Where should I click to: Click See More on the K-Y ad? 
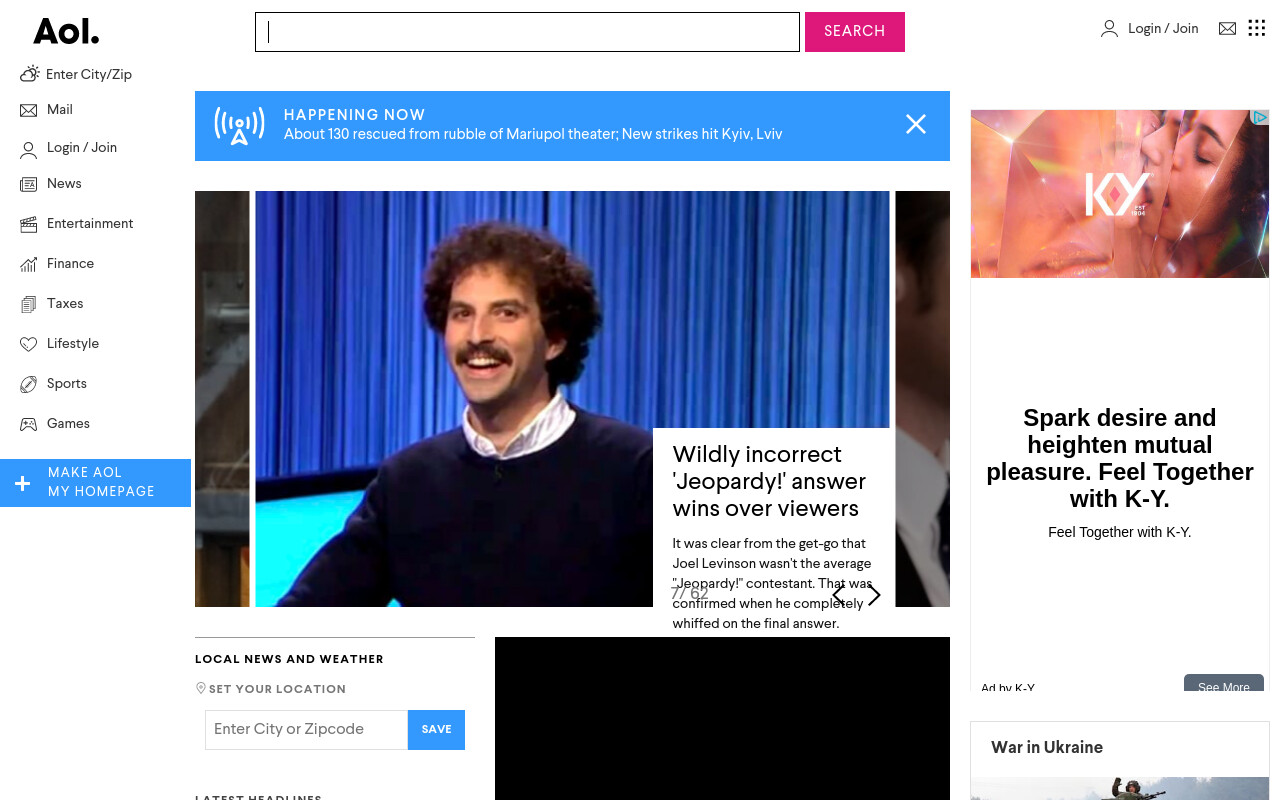[1224, 684]
